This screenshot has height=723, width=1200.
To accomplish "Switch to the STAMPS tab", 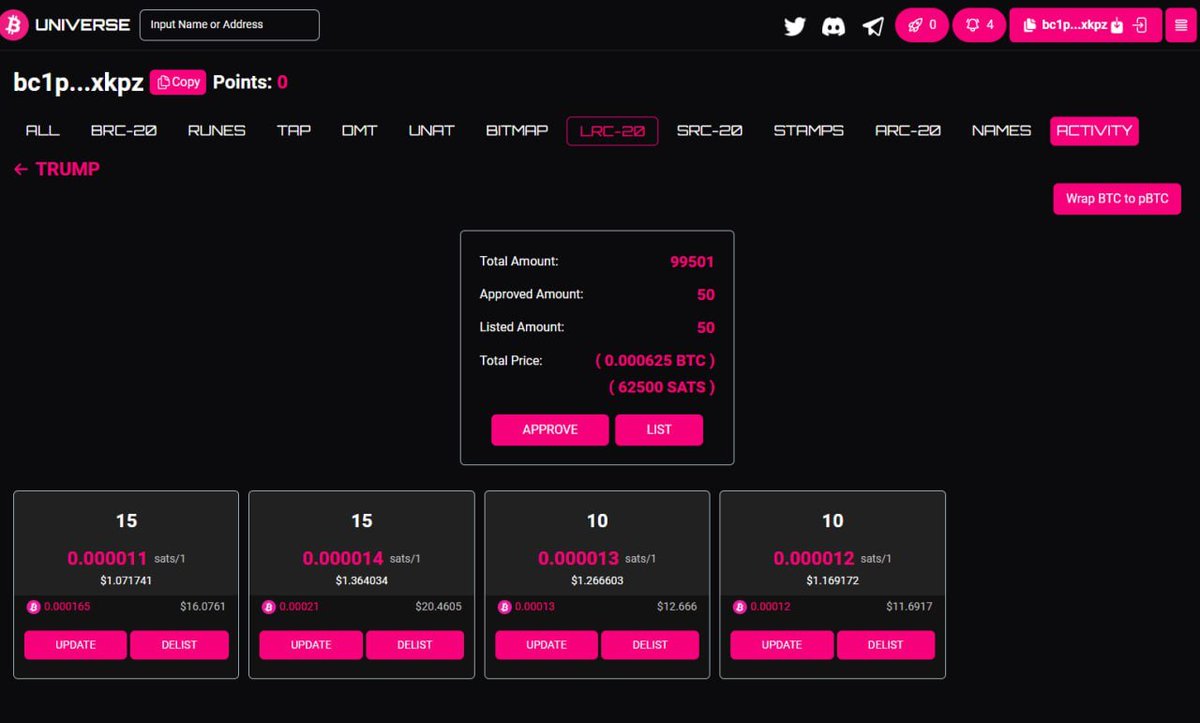I will (x=809, y=130).
